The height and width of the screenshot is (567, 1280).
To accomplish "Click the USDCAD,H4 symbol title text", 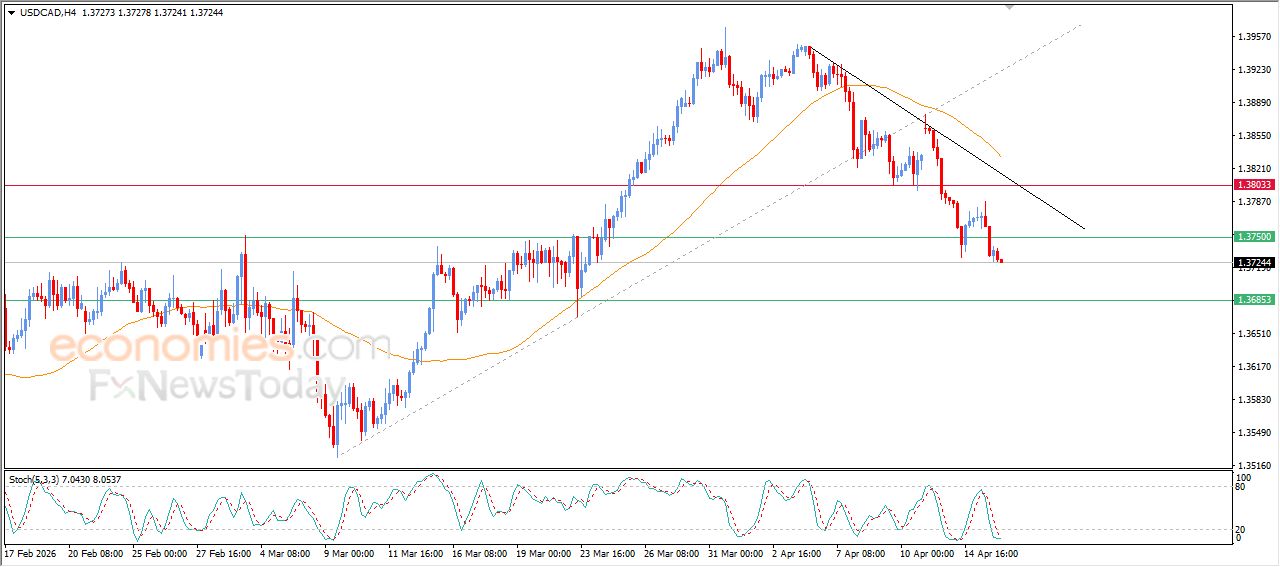I will click(x=47, y=13).
